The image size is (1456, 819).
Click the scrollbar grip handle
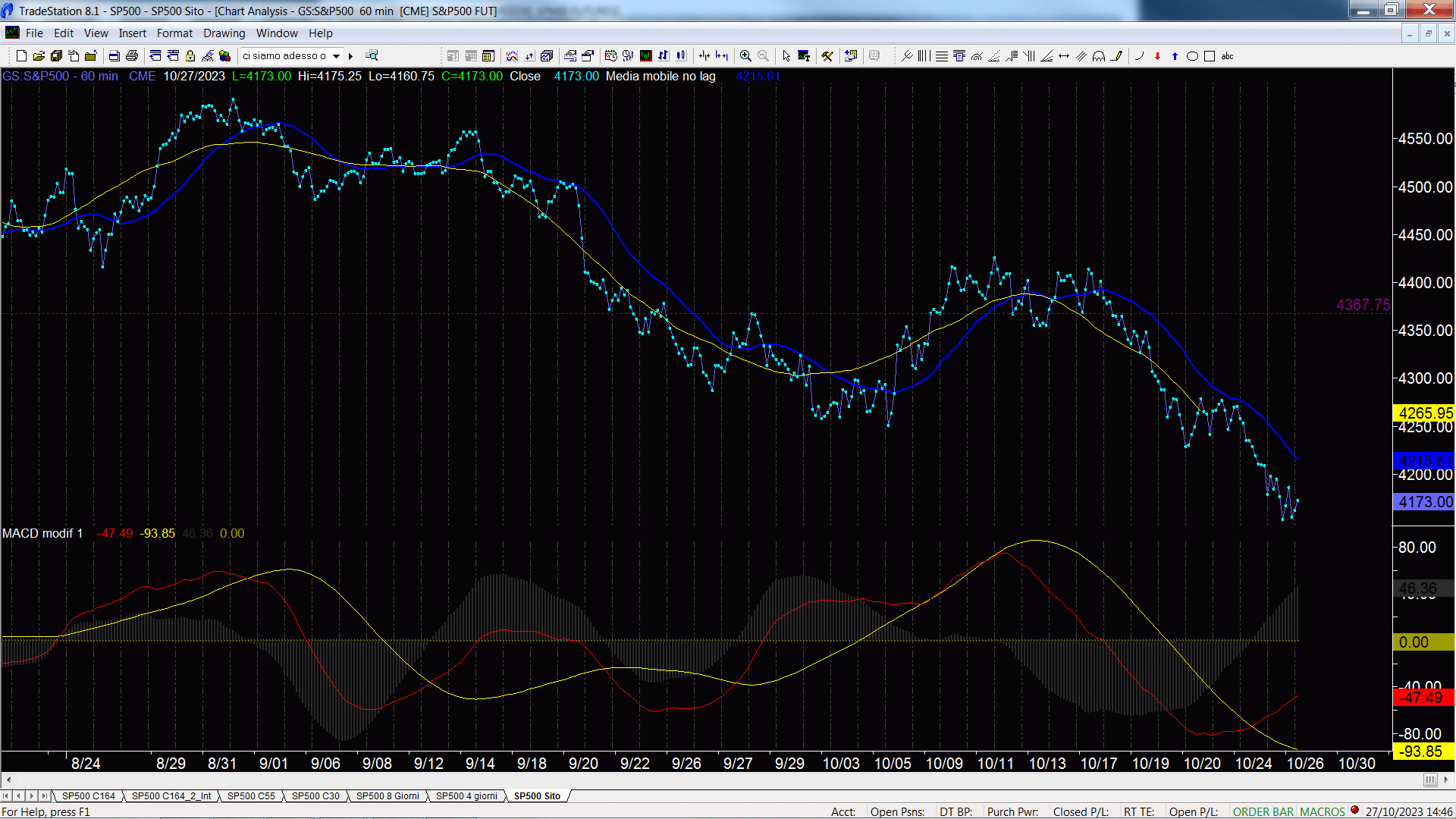[x=1430, y=780]
